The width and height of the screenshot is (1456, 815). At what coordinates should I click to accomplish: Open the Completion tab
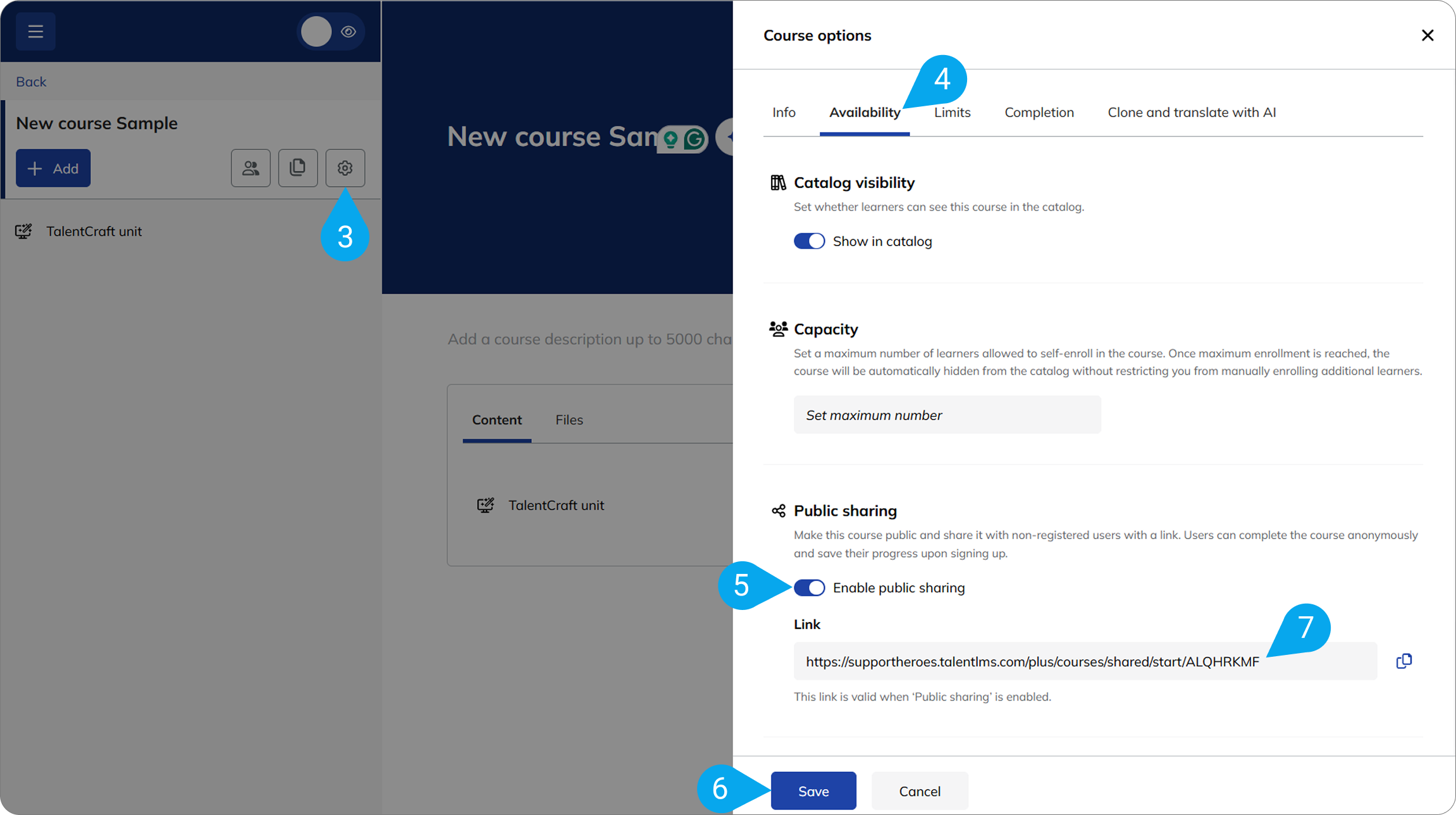tap(1039, 112)
